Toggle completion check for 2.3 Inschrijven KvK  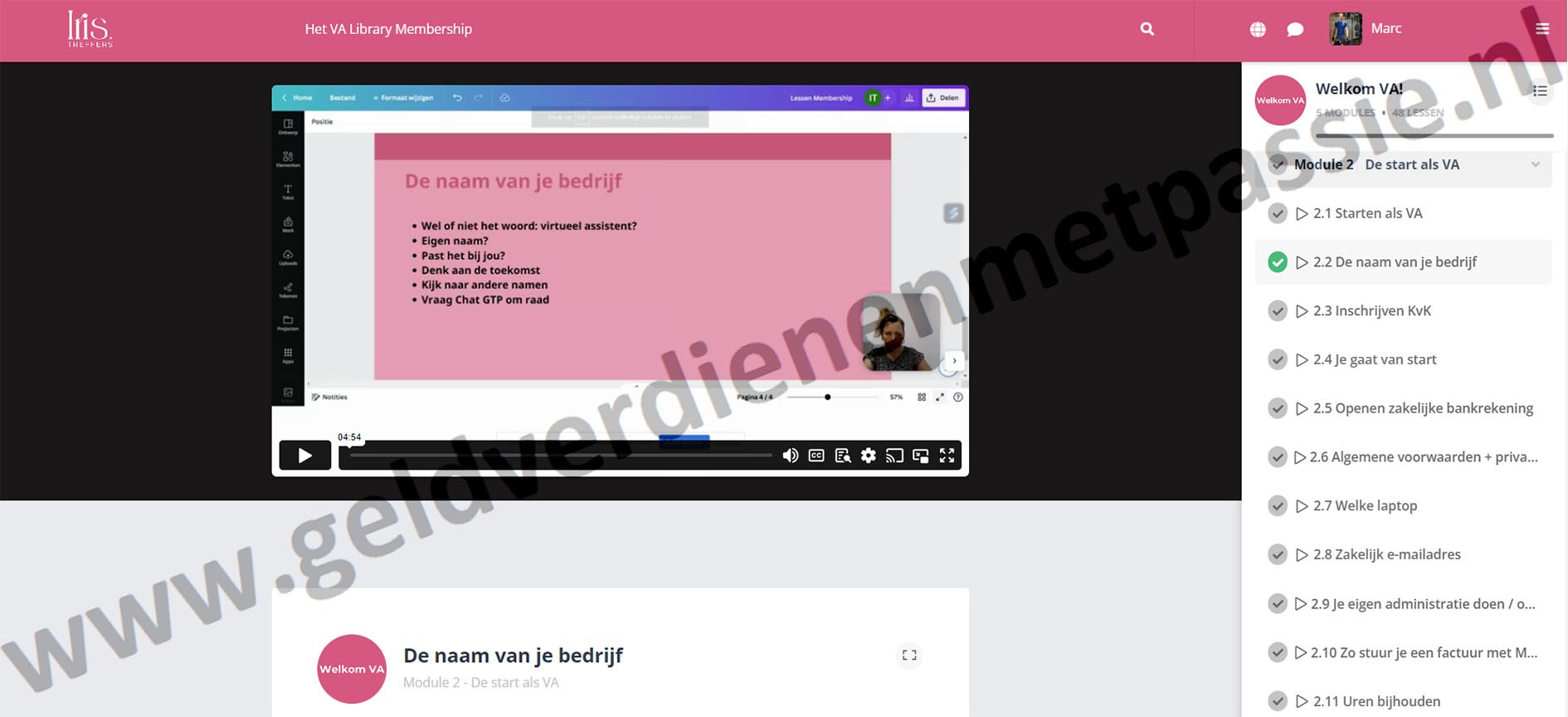(x=1278, y=311)
